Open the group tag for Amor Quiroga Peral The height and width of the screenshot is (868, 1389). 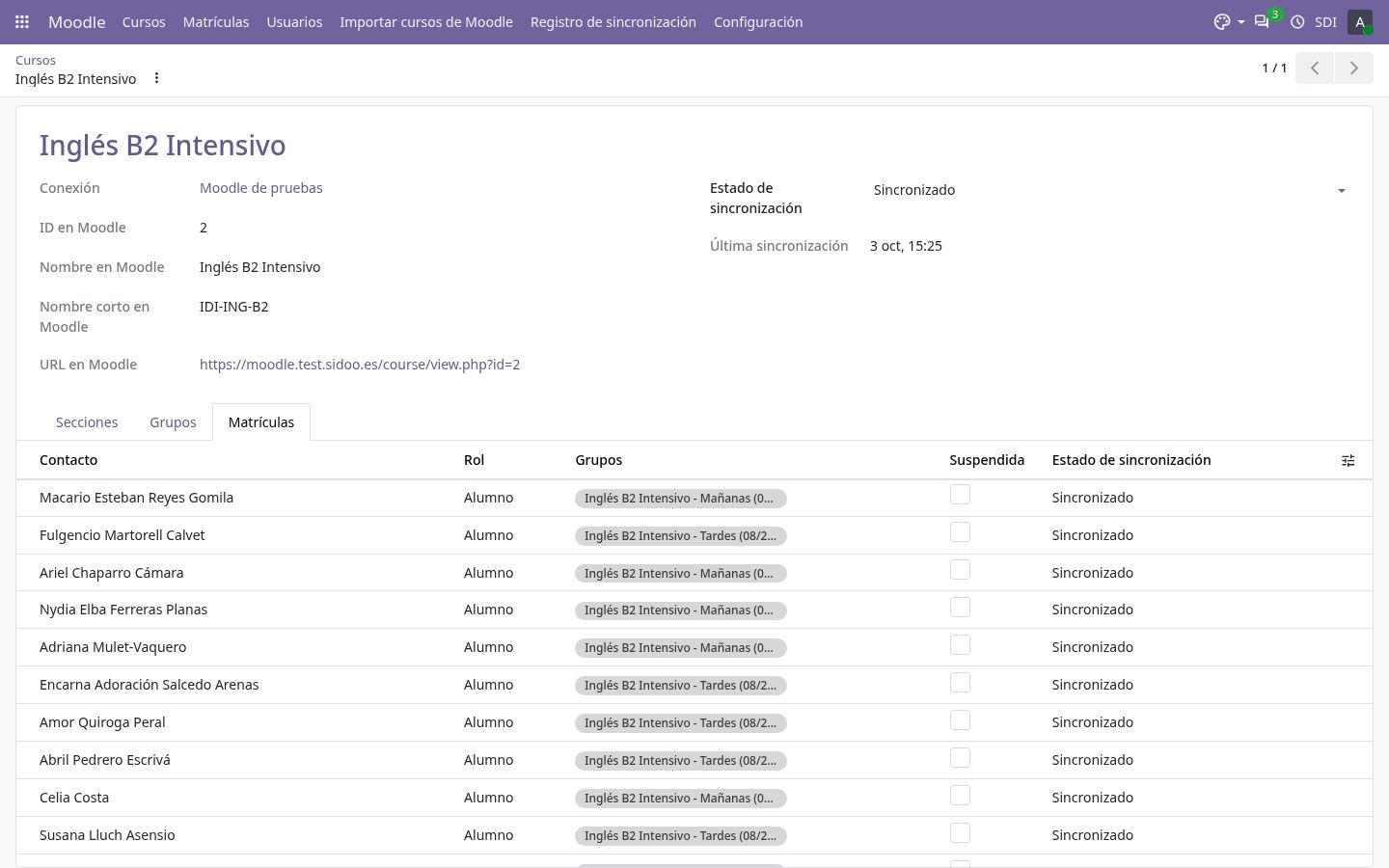coord(681,722)
